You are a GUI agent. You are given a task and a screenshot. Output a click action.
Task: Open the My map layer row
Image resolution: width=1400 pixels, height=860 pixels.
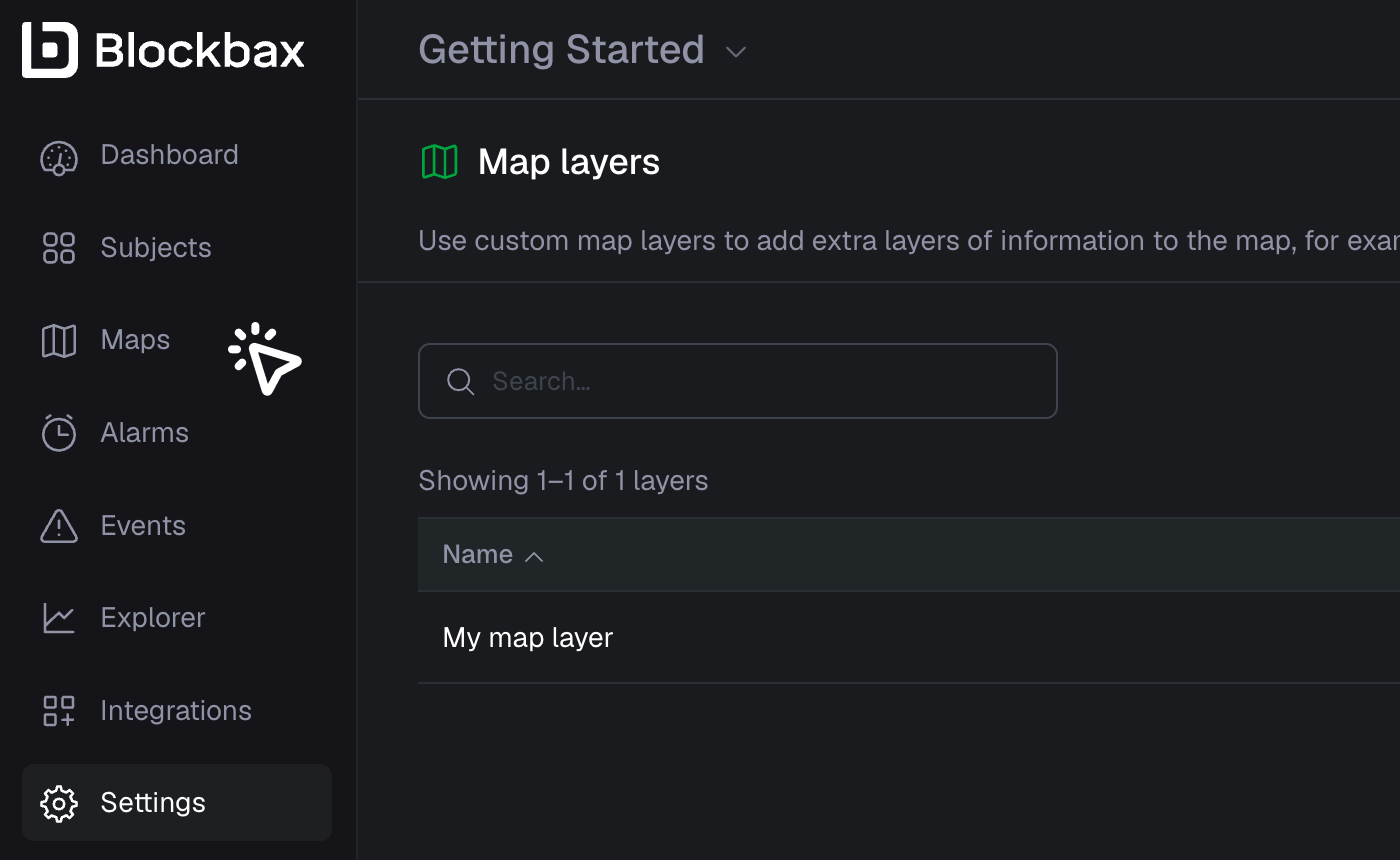(x=909, y=638)
